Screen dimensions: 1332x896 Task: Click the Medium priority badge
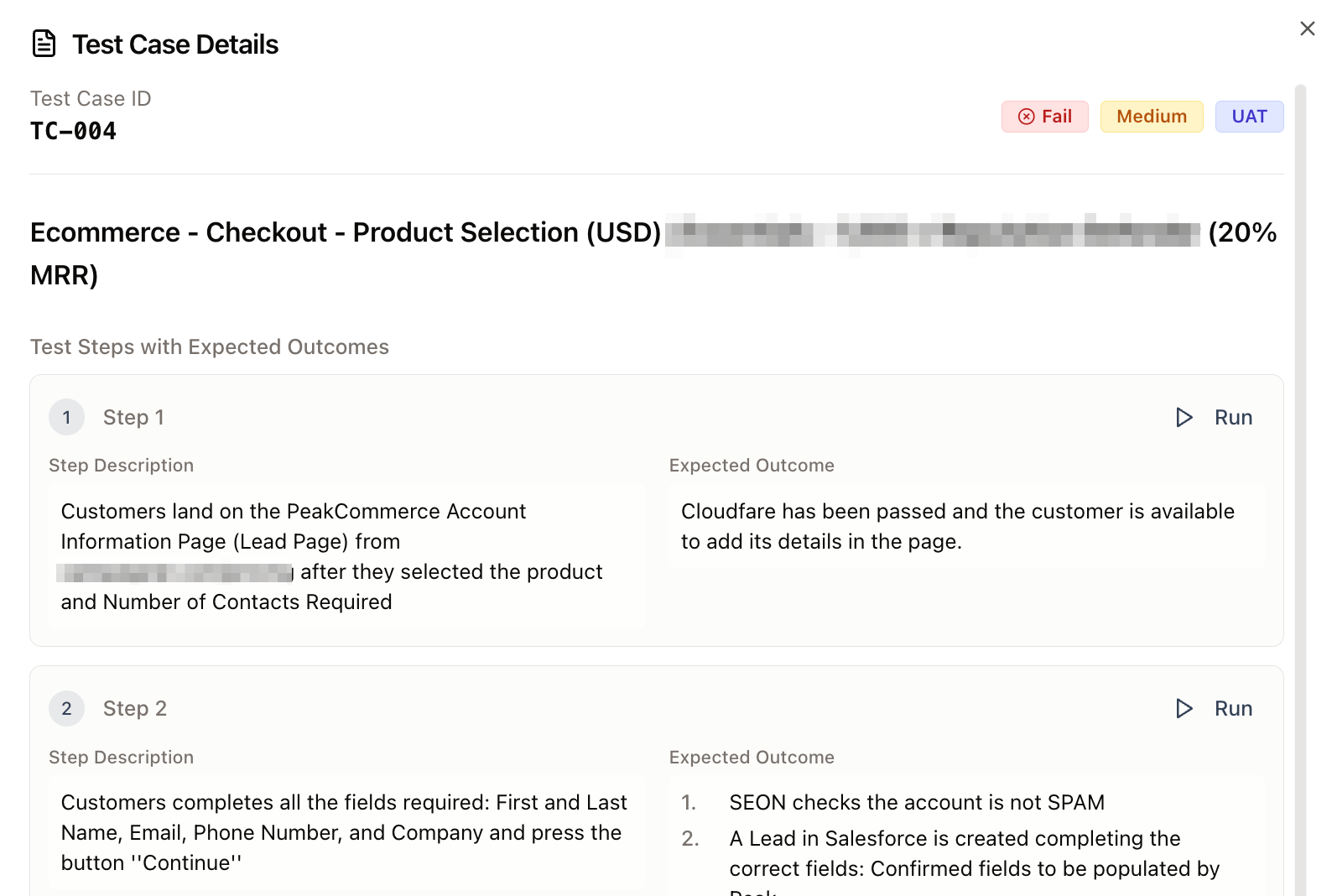(x=1151, y=117)
